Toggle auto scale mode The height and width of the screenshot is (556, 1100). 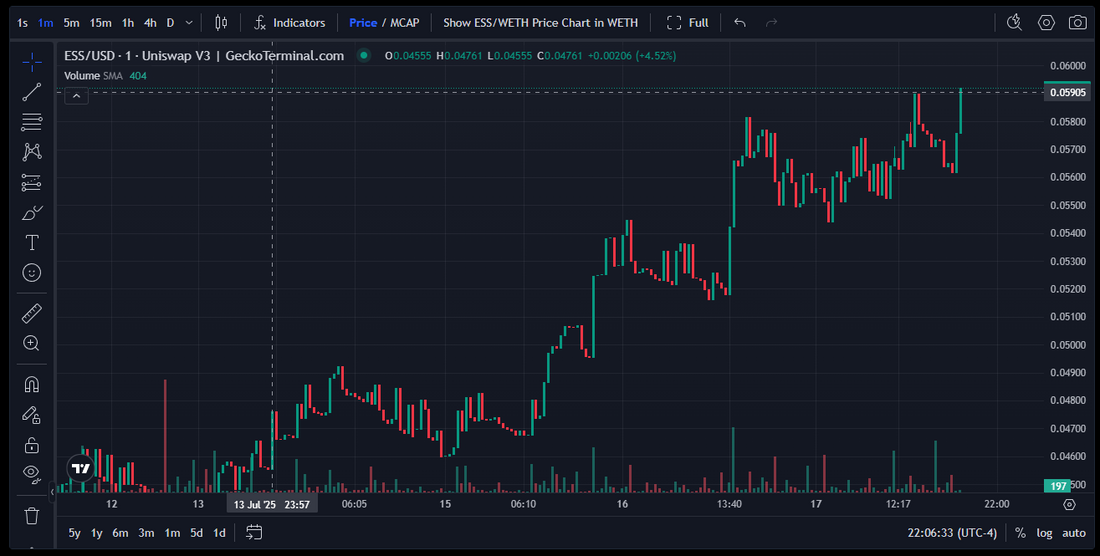[1074, 533]
